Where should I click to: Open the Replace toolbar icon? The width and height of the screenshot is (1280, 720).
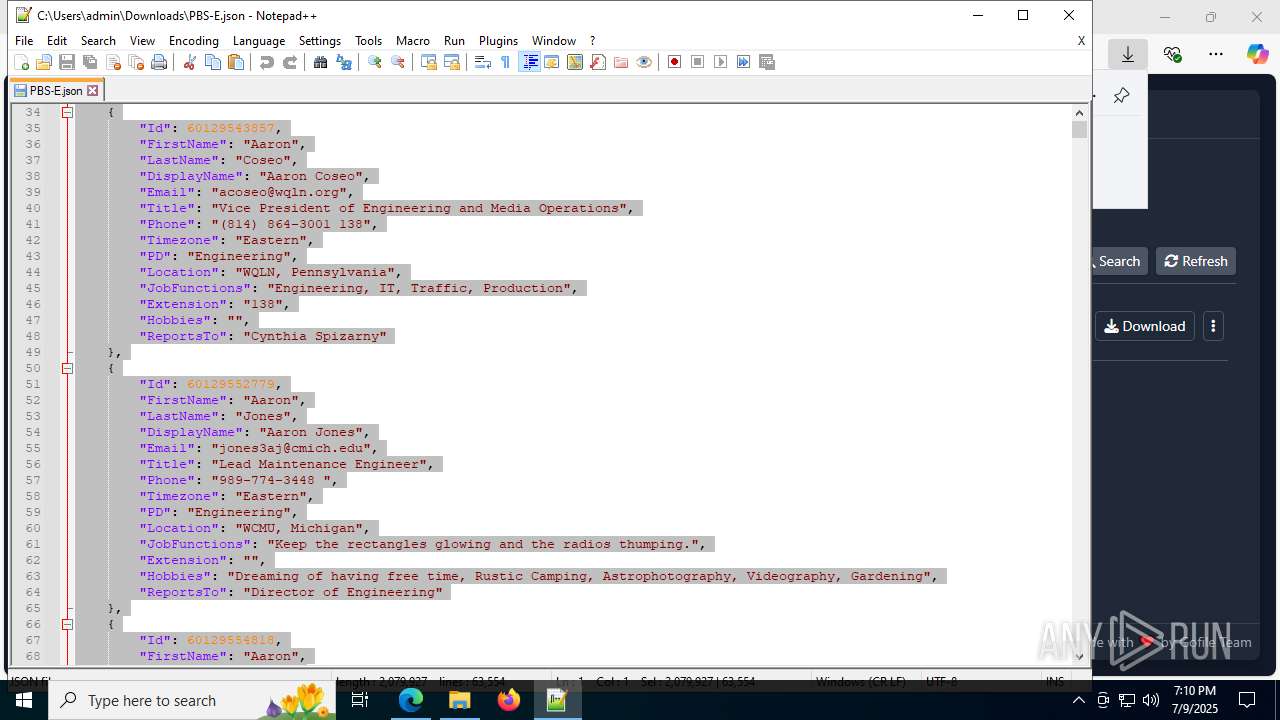coord(344,62)
